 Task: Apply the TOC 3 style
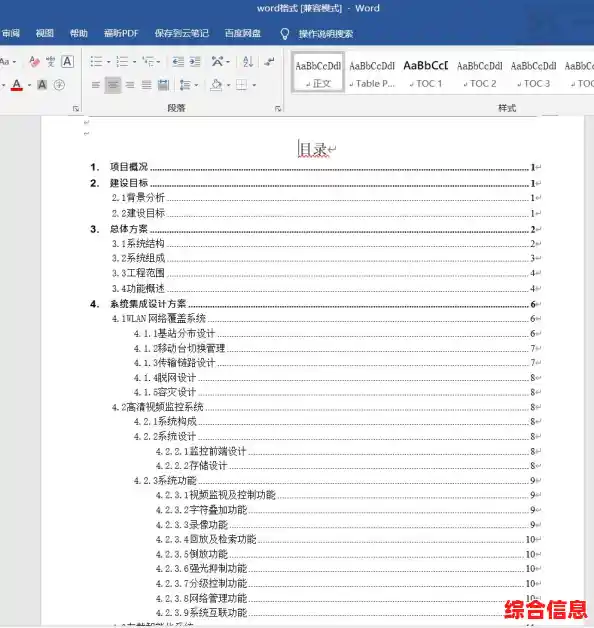[x=533, y=73]
